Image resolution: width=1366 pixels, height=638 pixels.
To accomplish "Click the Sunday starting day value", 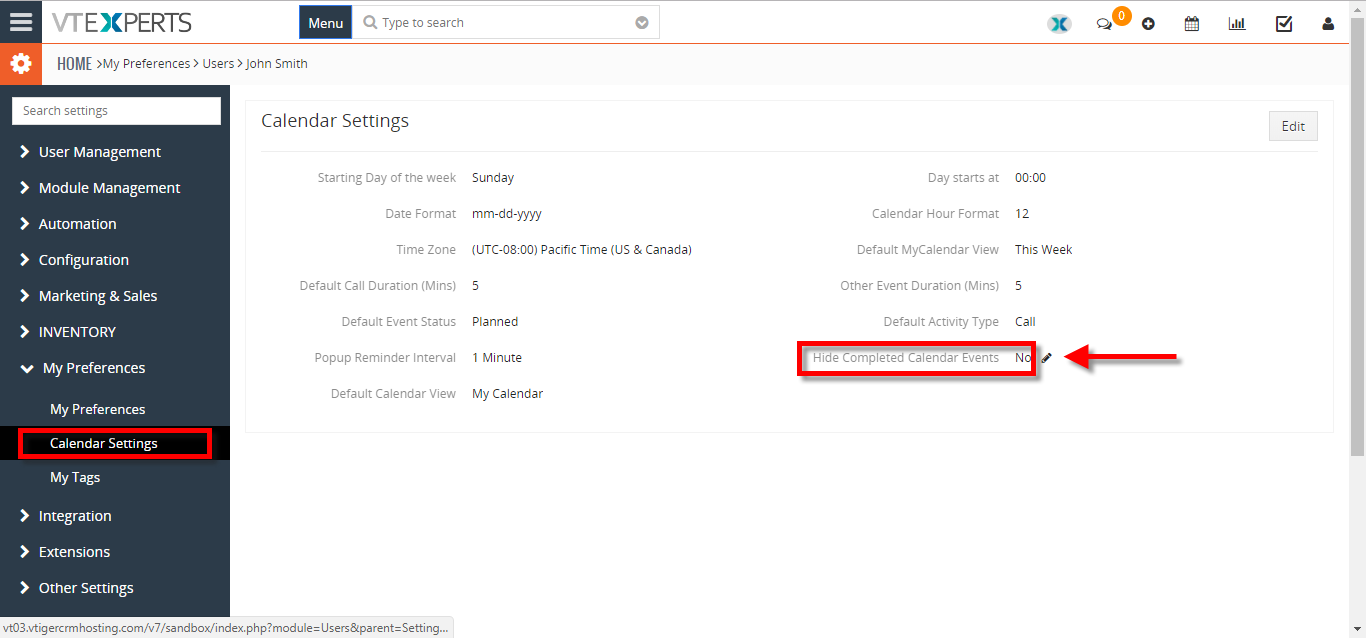I will click(493, 178).
